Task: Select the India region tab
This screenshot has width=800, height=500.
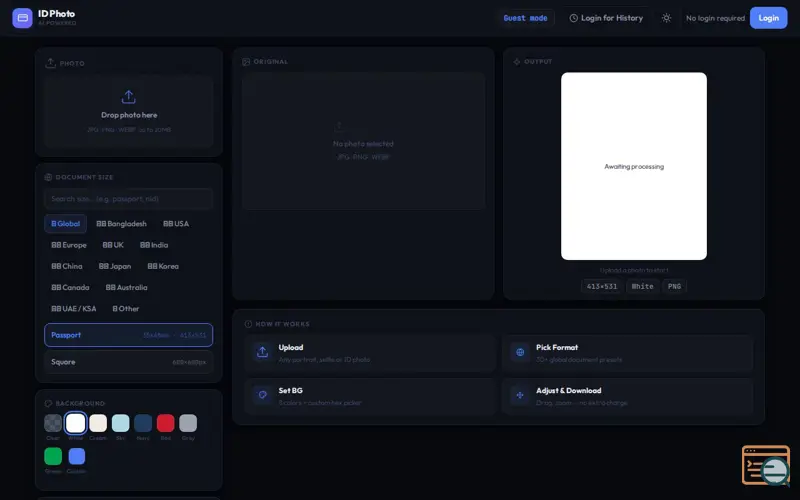Action: coord(154,245)
